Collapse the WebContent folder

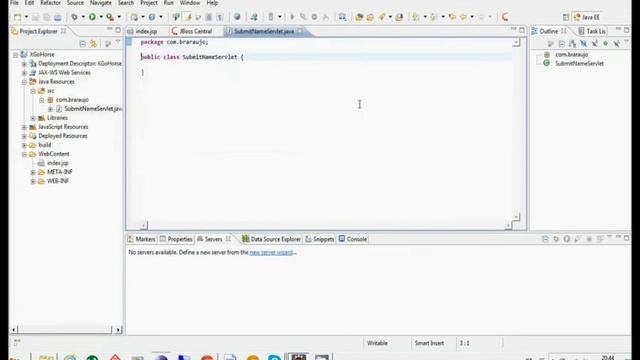click(x=24, y=154)
